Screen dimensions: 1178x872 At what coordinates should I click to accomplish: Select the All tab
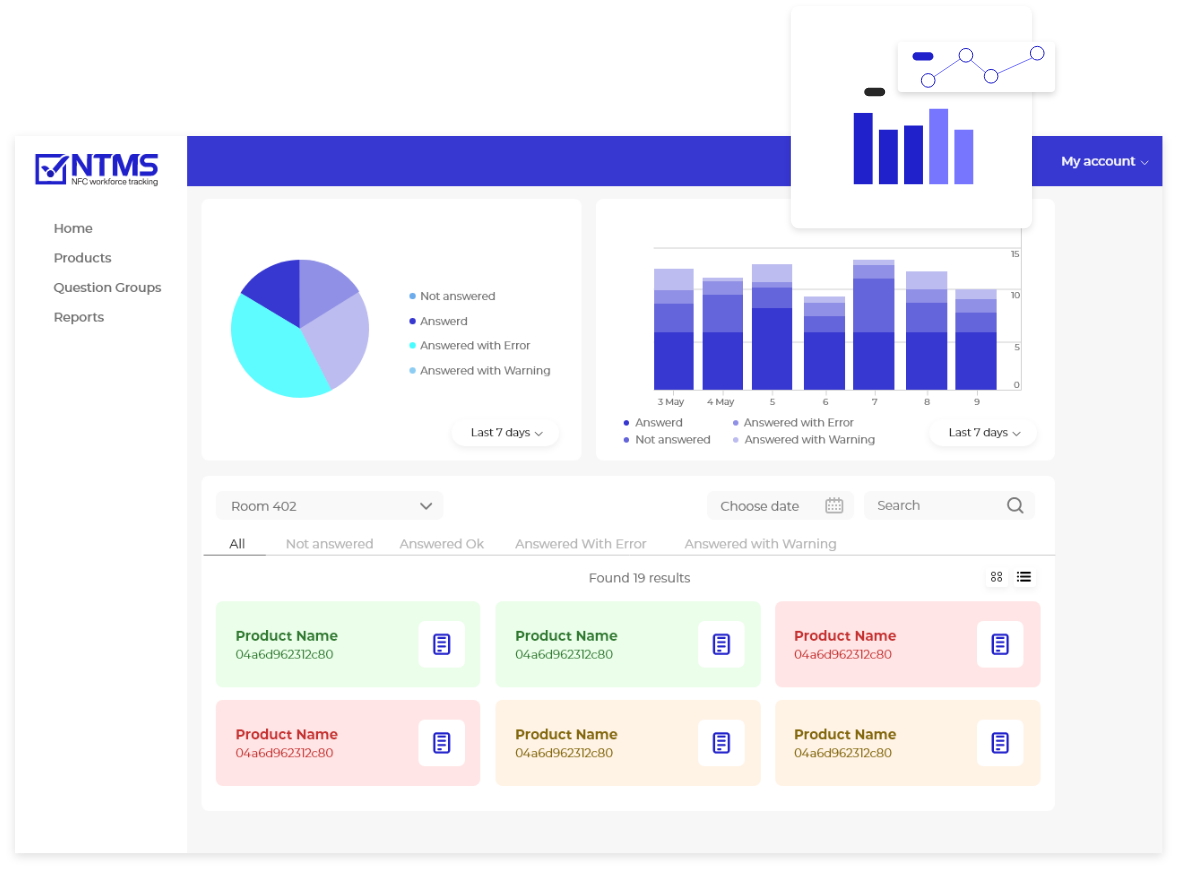(x=237, y=544)
